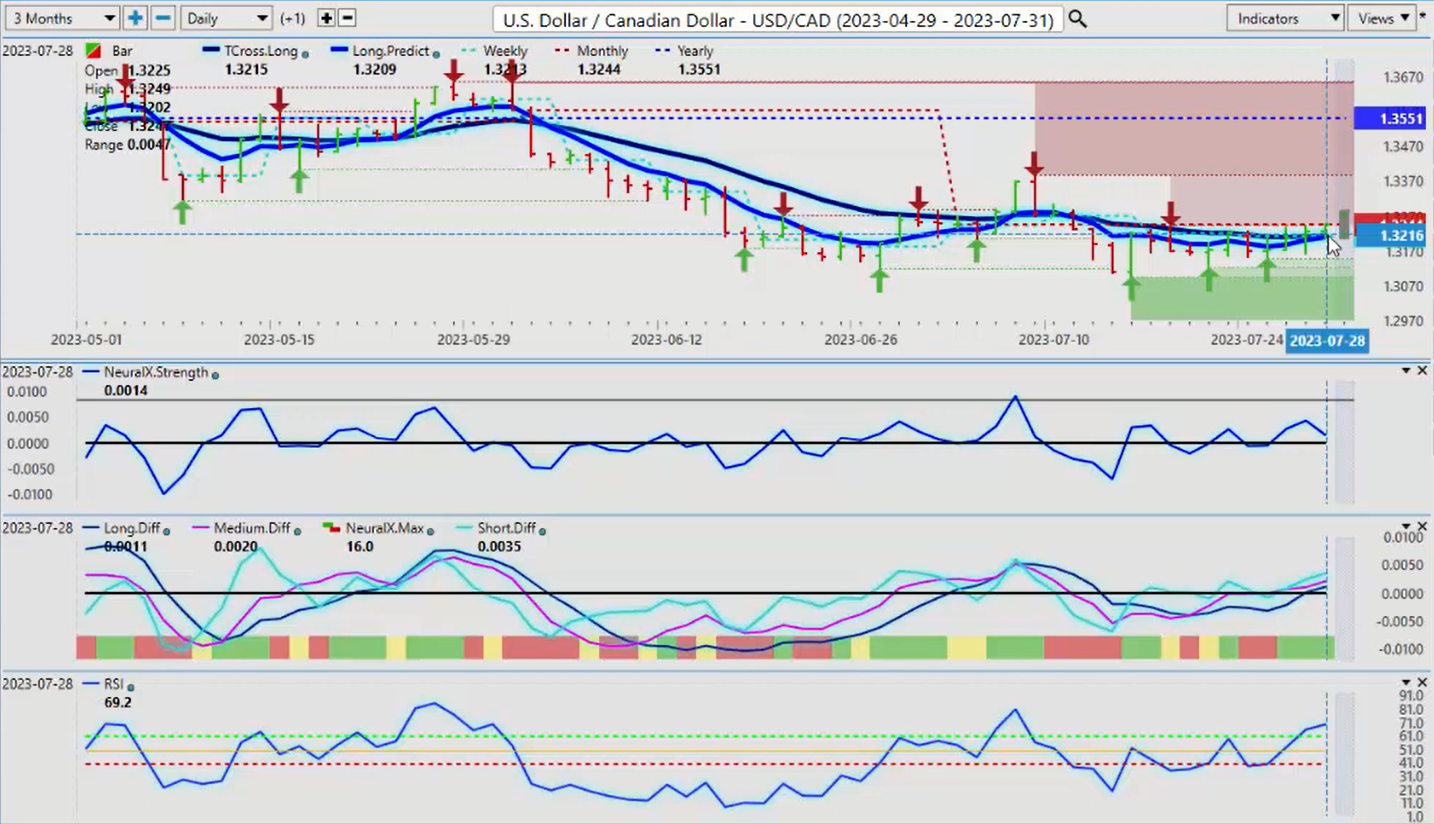Open the 3 Months time range dropdown
This screenshot has height=824, width=1434.
tap(61, 18)
